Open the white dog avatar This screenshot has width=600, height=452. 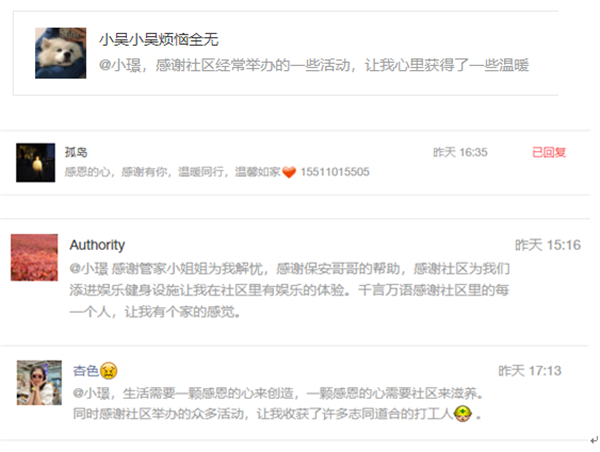tap(60, 53)
